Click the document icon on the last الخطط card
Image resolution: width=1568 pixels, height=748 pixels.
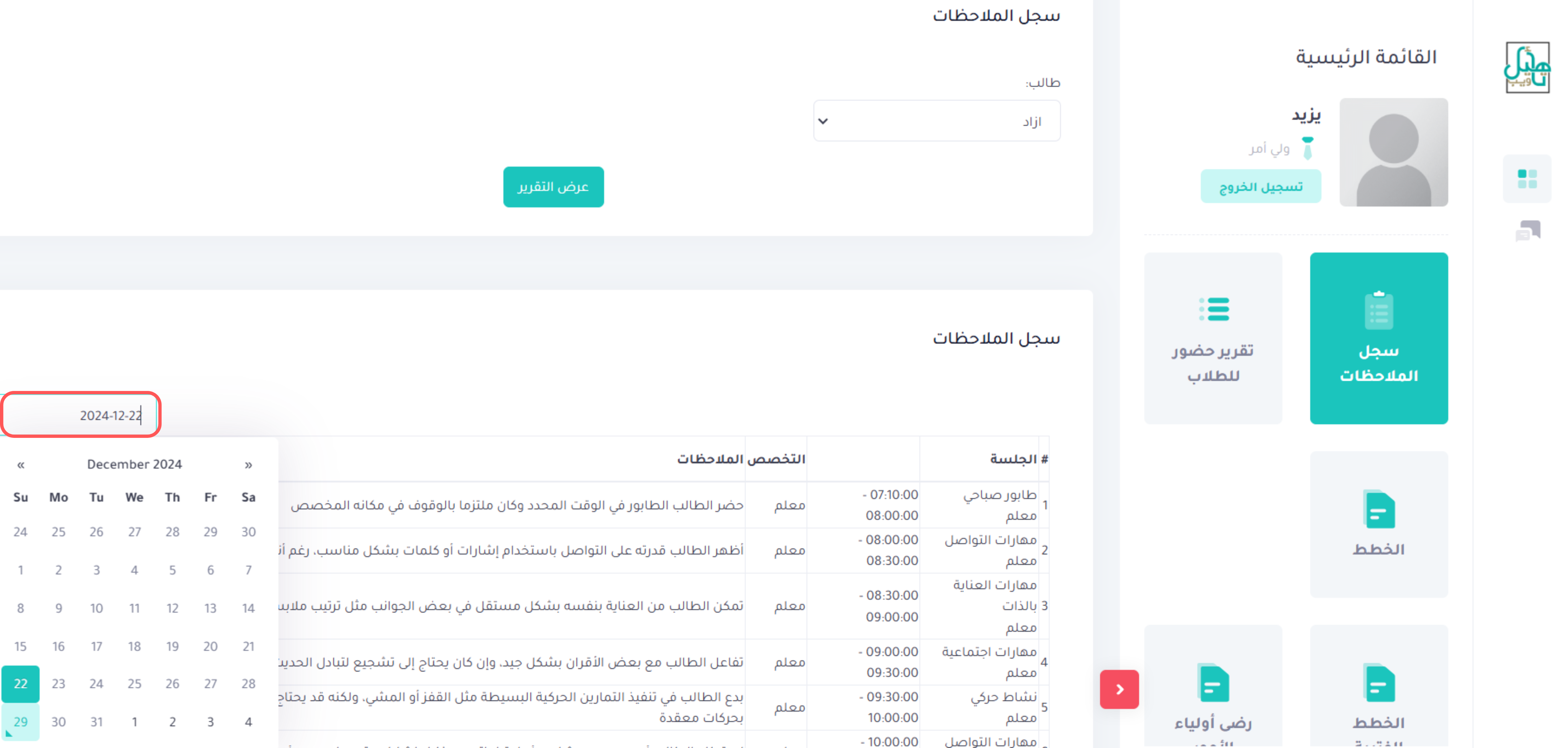[1379, 682]
